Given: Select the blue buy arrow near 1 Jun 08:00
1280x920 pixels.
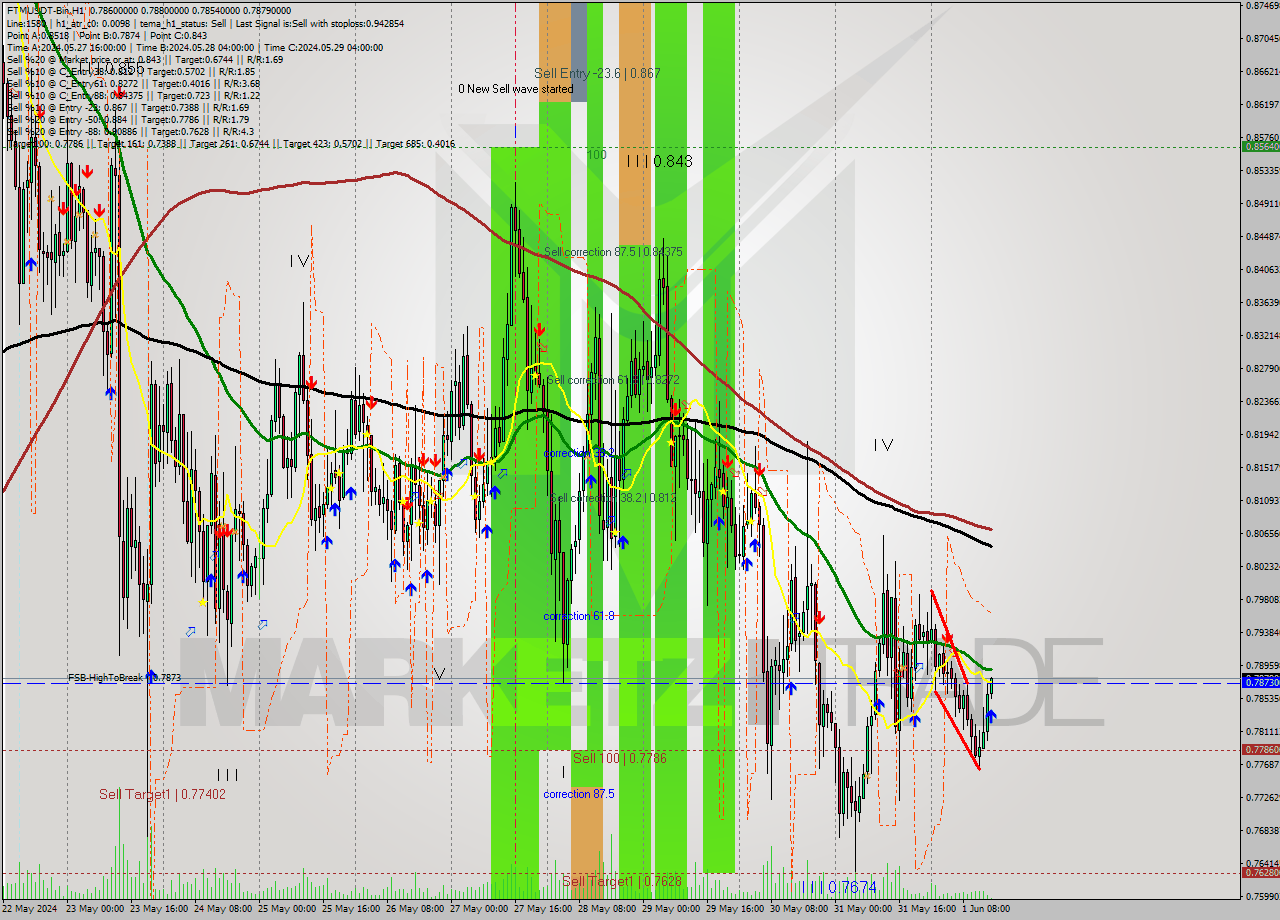Looking at the screenshot, I should (x=991, y=716).
